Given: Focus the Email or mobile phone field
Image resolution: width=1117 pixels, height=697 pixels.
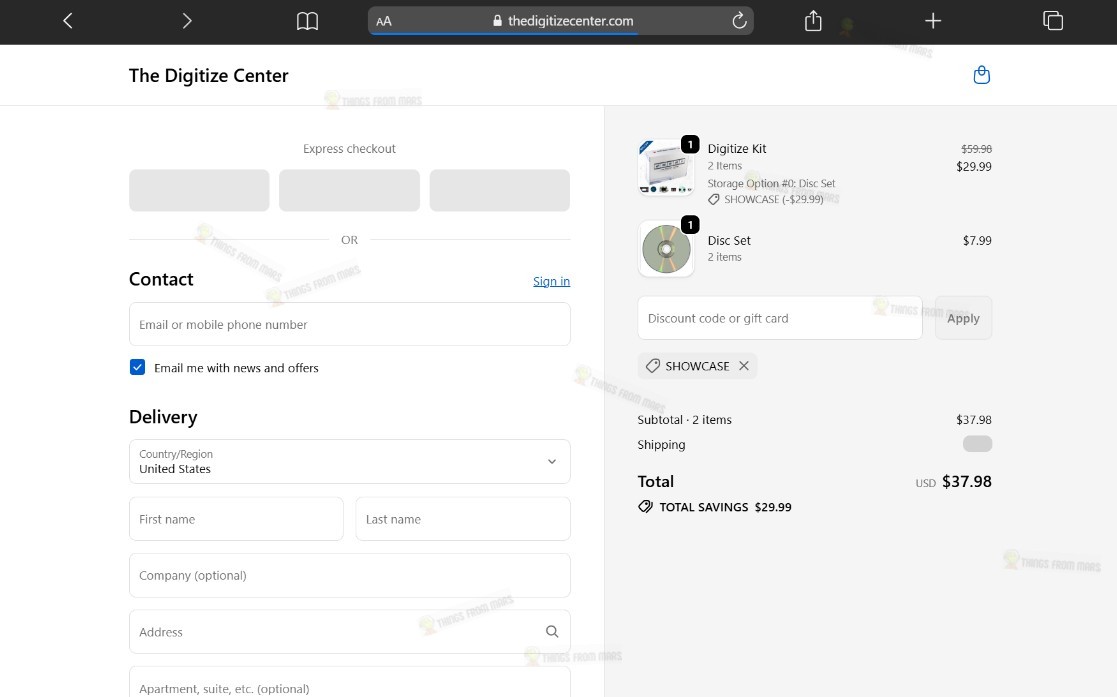Looking at the screenshot, I should pyautogui.click(x=349, y=324).
